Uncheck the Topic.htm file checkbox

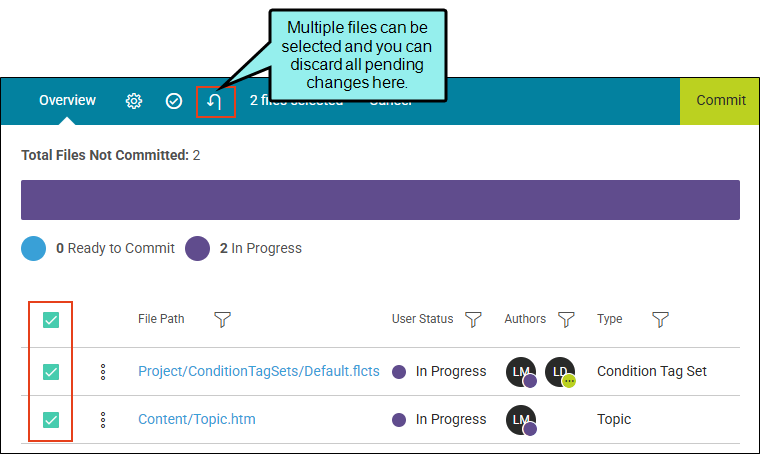click(x=51, y=420)
